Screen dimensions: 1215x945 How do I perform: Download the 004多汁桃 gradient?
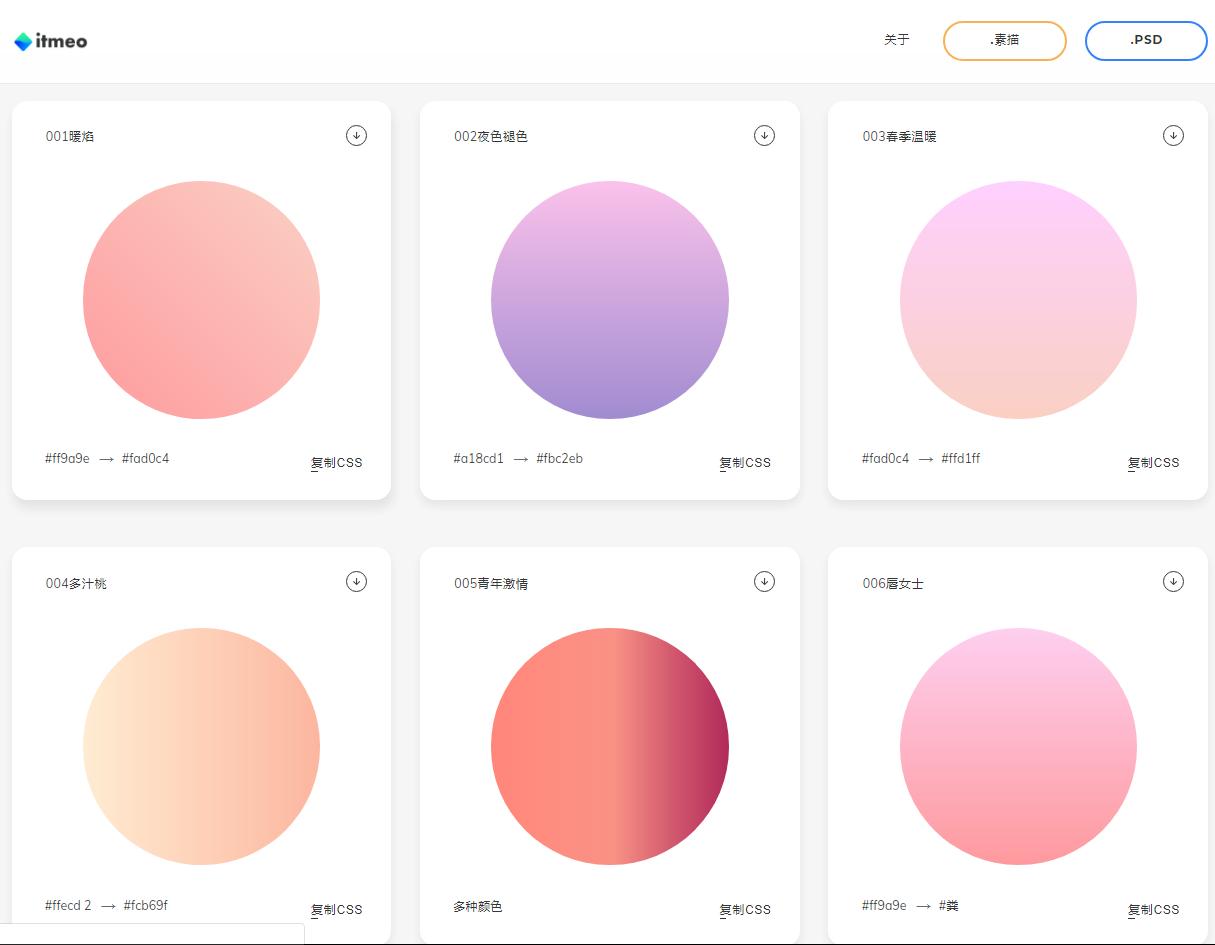coord(356,581)
